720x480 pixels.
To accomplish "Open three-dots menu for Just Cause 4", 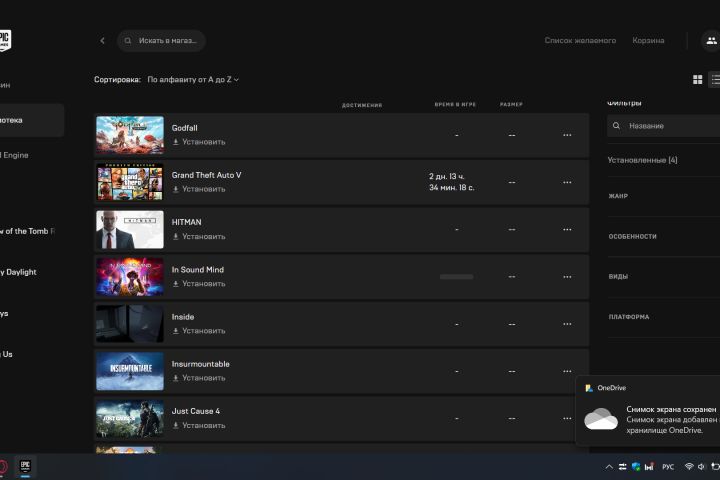I will [x=567, y=418].
